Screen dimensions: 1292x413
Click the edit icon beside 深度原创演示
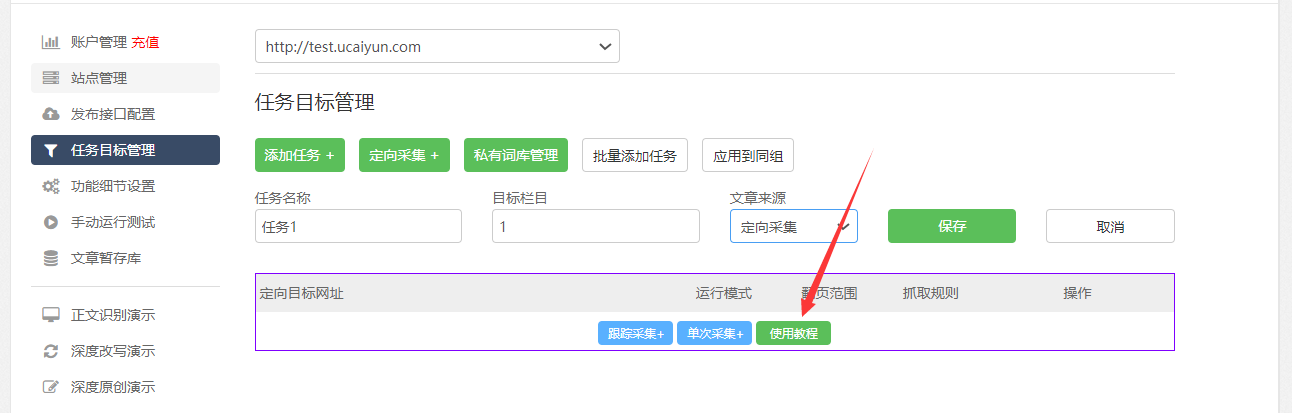pyautogui.click(x=50, y=387)
